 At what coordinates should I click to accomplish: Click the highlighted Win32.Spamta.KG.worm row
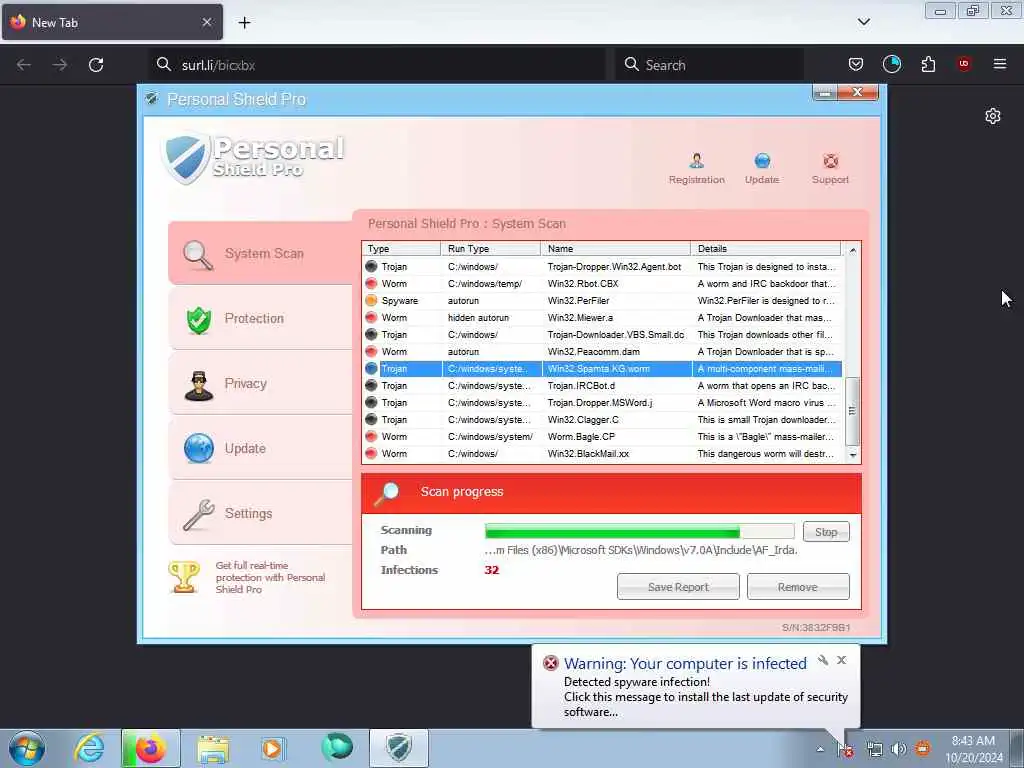602,368
